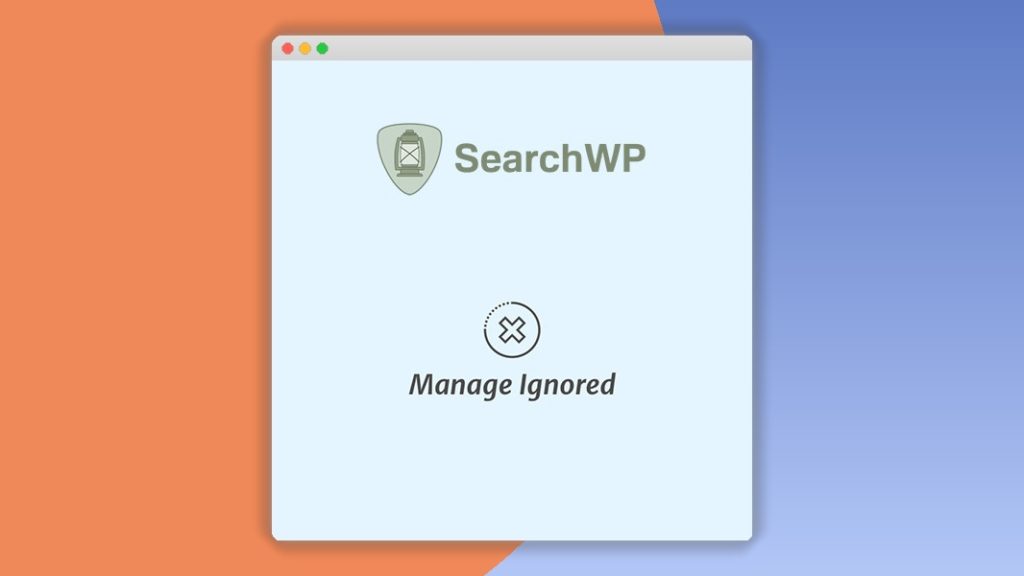The width and height of the screenshot is (1024, 576).
Task: Click the blank area between logo and icon
Action: click(x=512, y=248)
